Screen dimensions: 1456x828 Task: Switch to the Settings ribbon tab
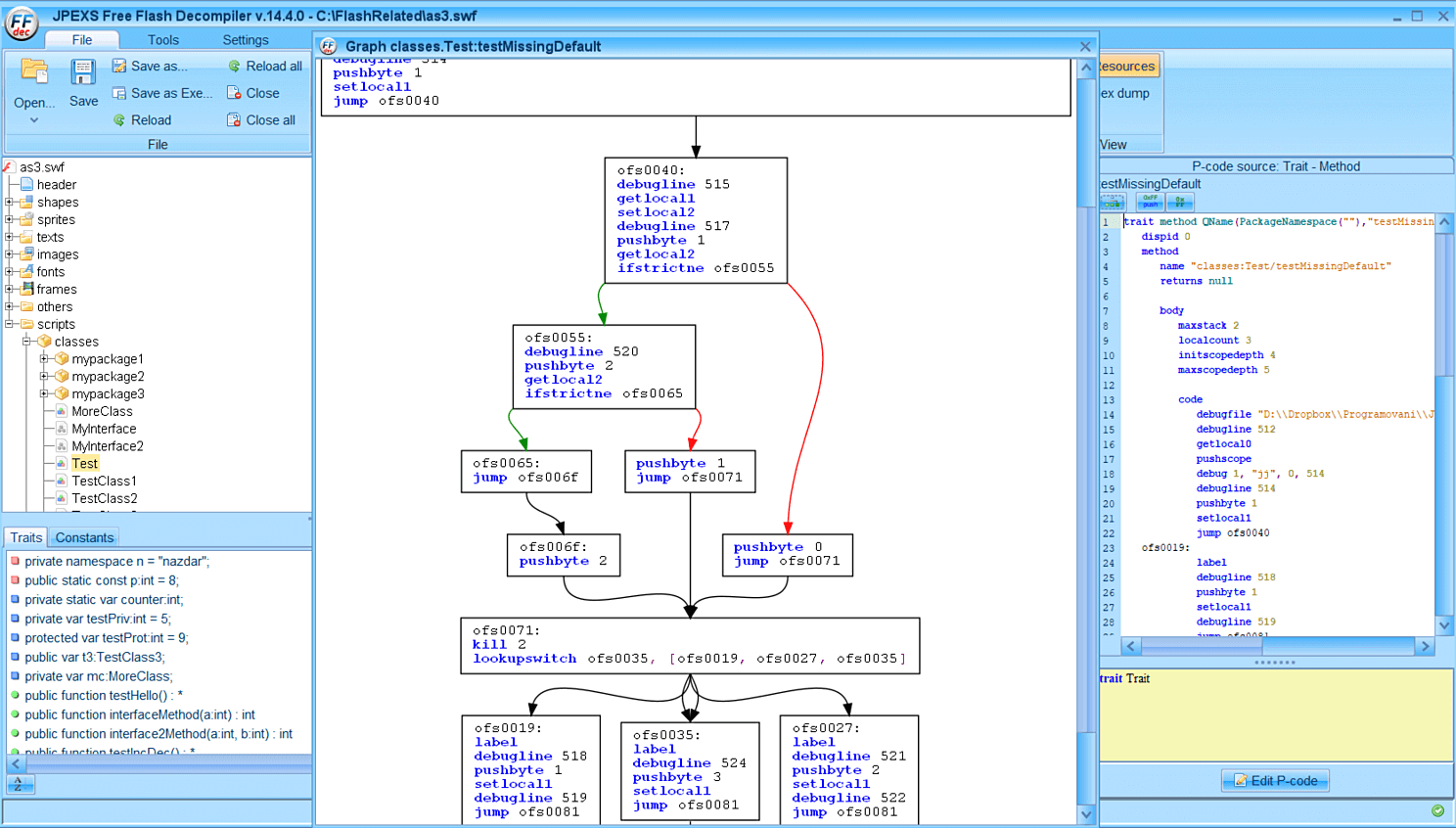click(246, 40)
